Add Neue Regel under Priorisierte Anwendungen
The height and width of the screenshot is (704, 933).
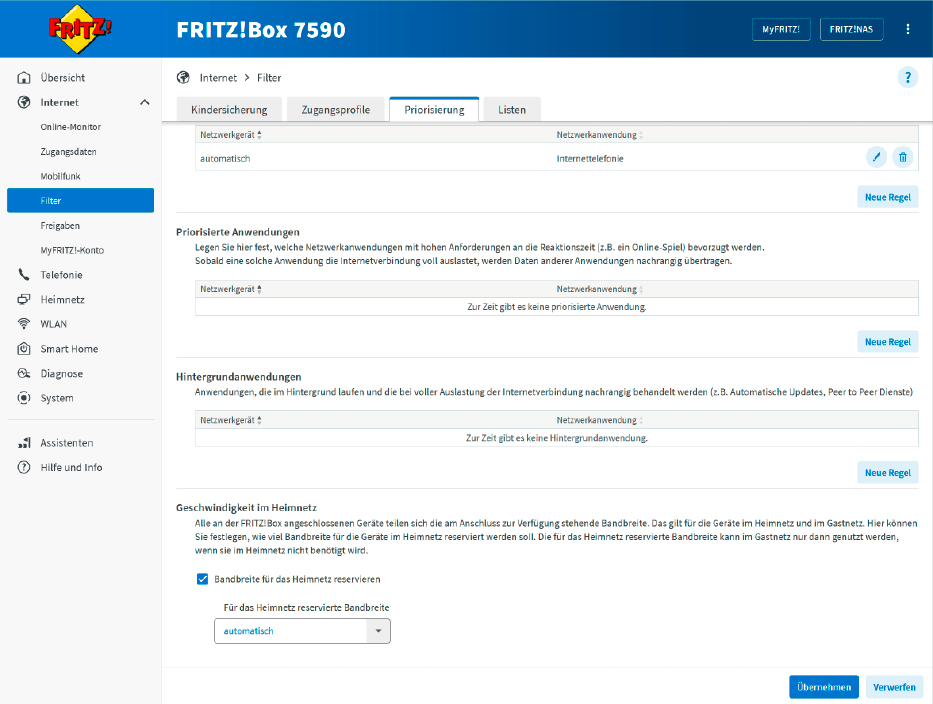click(x=888, y=342)
